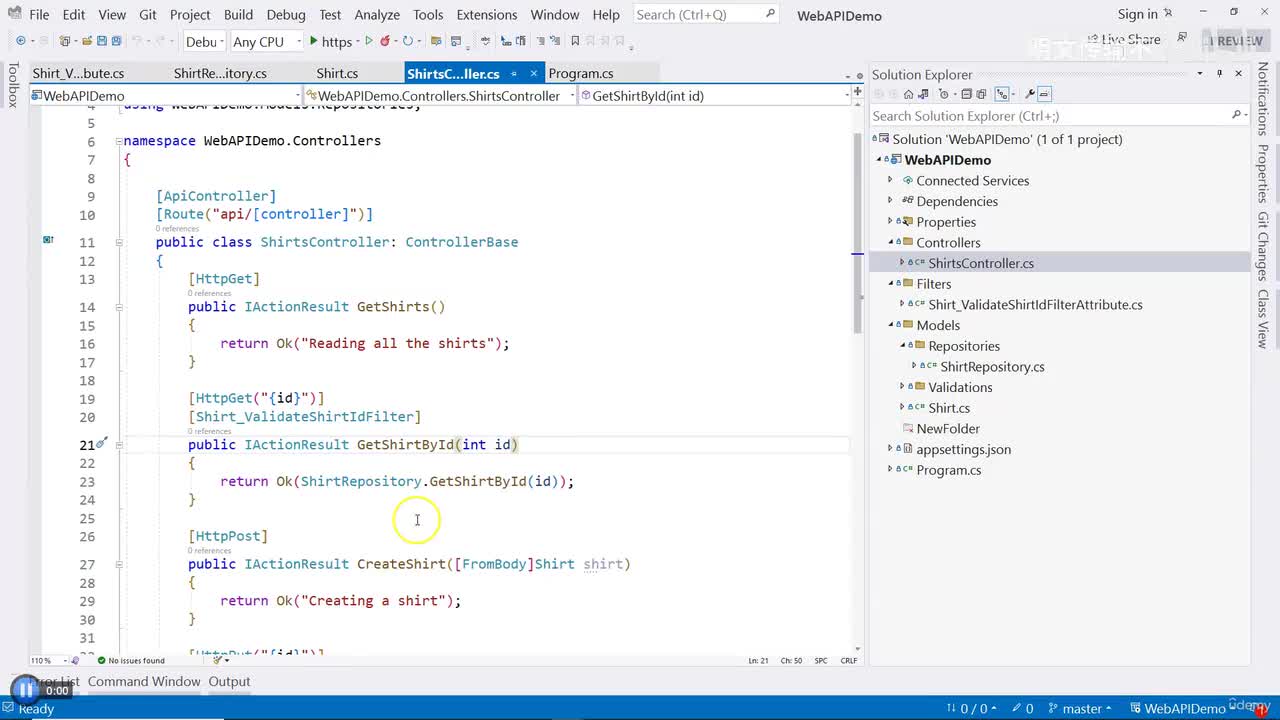Switch views icon in Solution Explorer

(x=924, y=94)
